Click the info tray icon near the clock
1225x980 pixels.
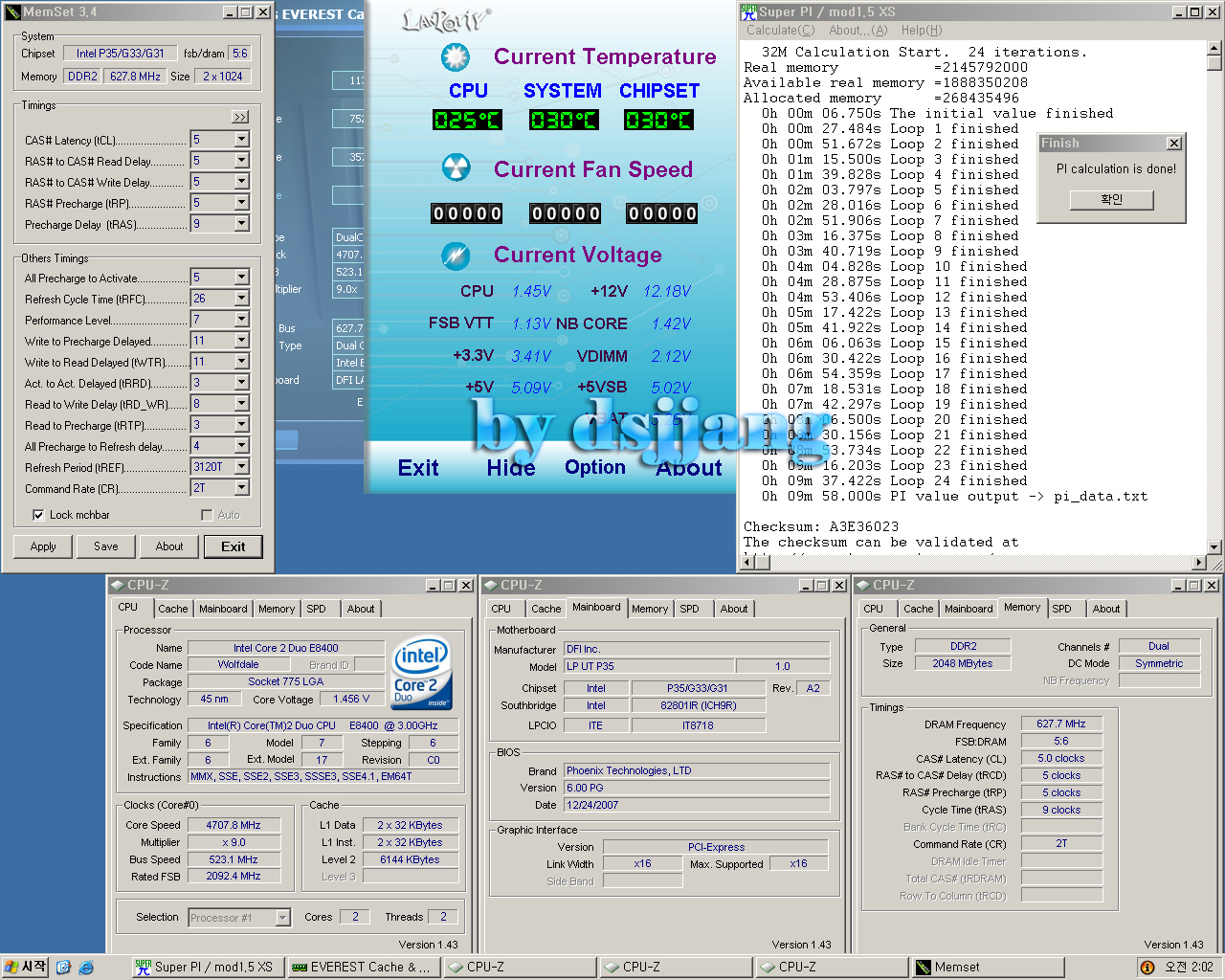(x=1147, y=968)
